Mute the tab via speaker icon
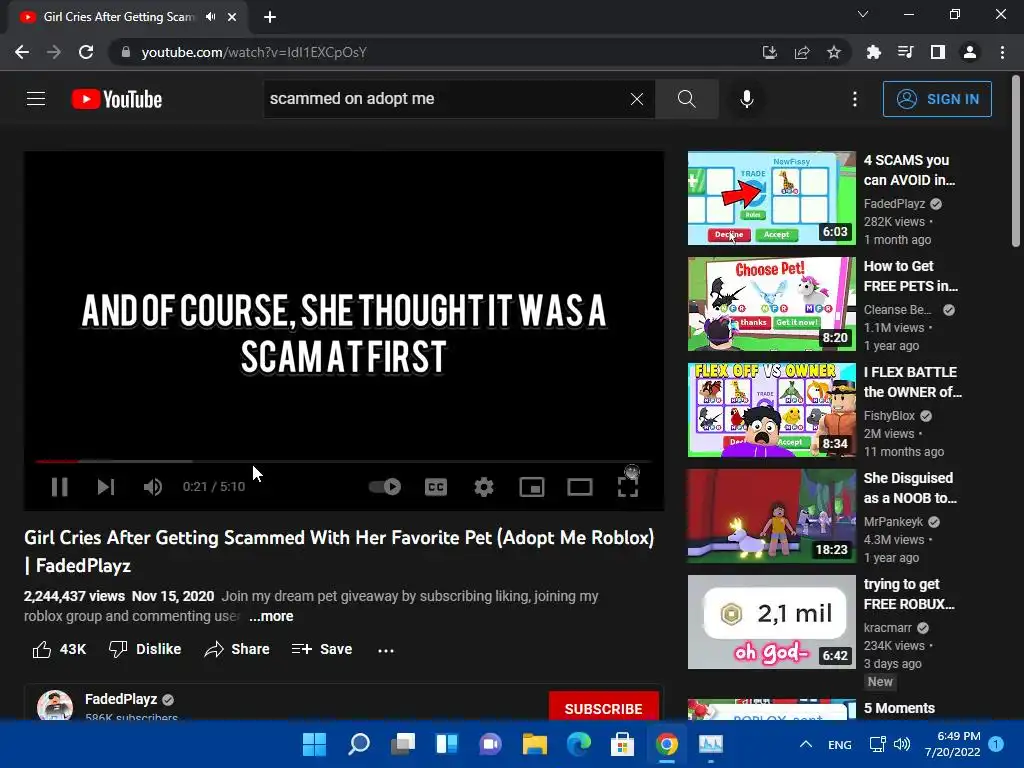Screen dimensions: 1024x768 [x=210, y=16]
